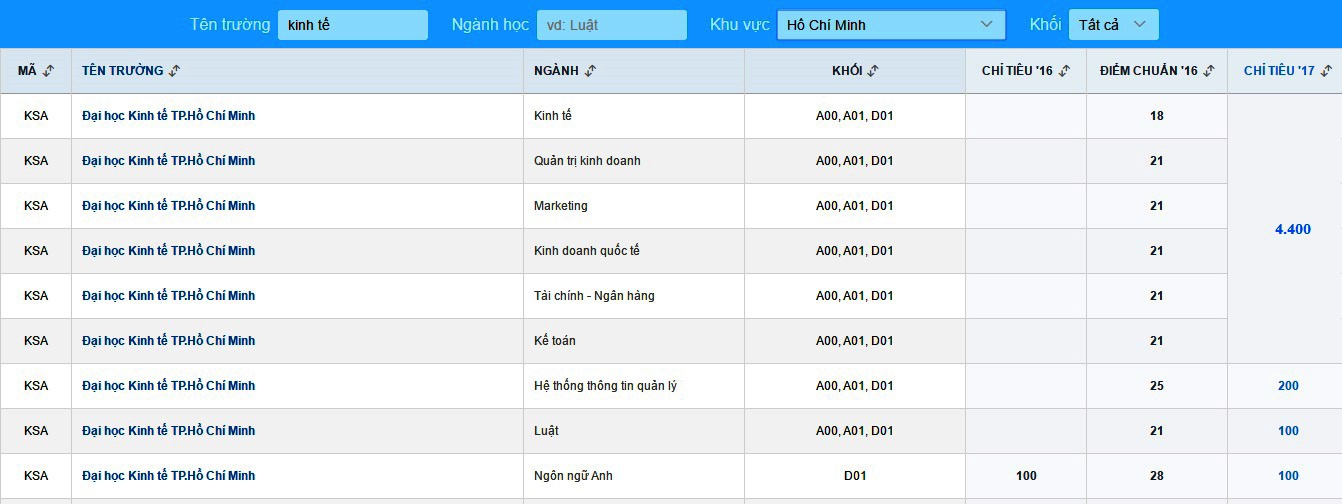The width and height of the screenshot is (1342, 504).
Task: Sort by NGÀNH using its sort icon
Action: tap(590, 71)
